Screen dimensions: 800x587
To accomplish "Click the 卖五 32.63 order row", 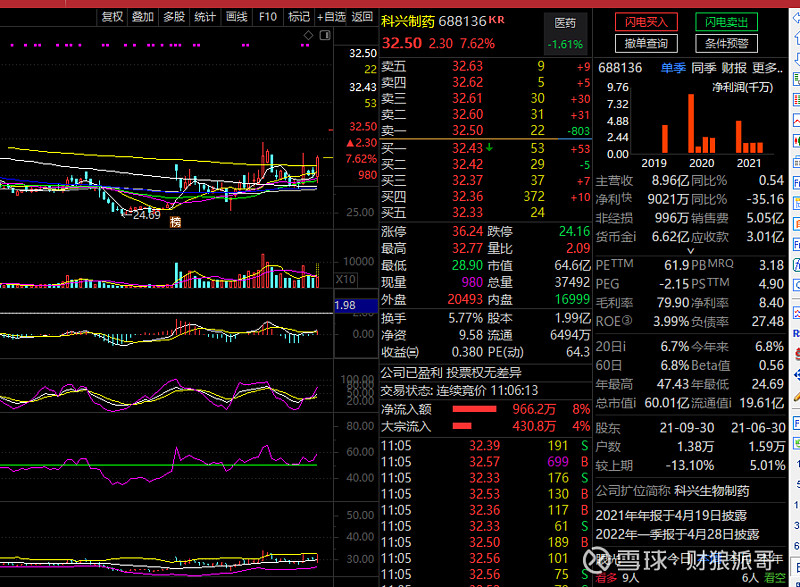I will tap(486, 66).
